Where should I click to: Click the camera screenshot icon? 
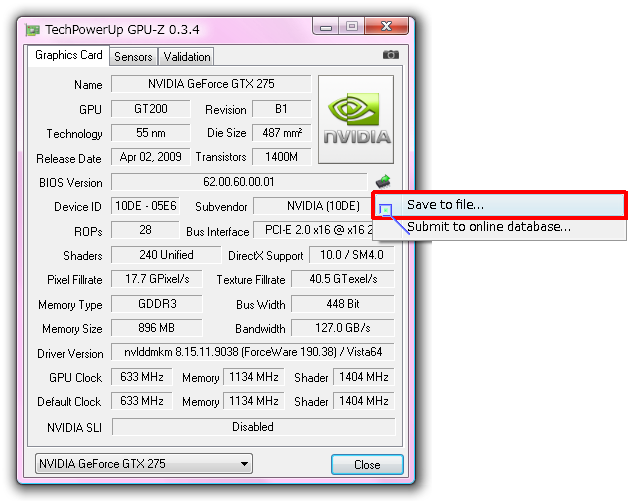tap(390, 55)
